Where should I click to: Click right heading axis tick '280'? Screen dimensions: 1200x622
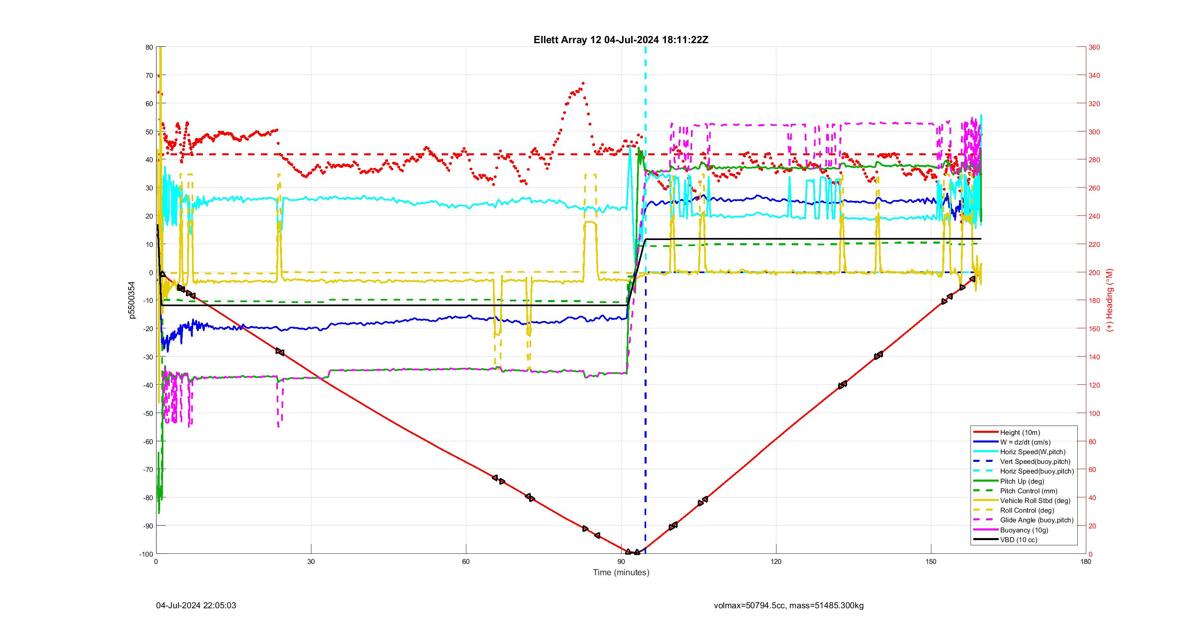click(x=1095, y=160)
